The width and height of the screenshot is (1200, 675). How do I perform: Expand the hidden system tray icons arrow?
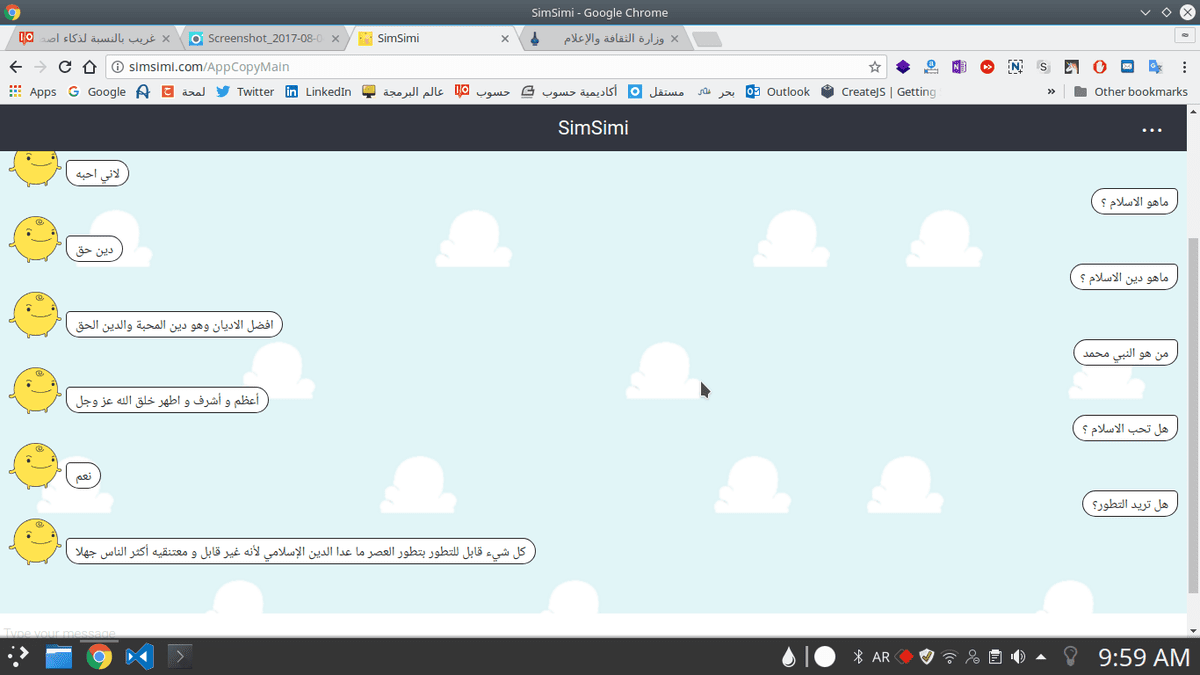coord(1041,657)
